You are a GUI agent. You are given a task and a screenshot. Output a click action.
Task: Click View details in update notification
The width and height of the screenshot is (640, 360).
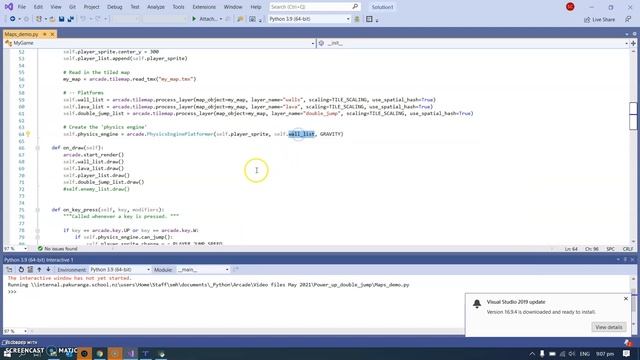(x=609, y=327)
